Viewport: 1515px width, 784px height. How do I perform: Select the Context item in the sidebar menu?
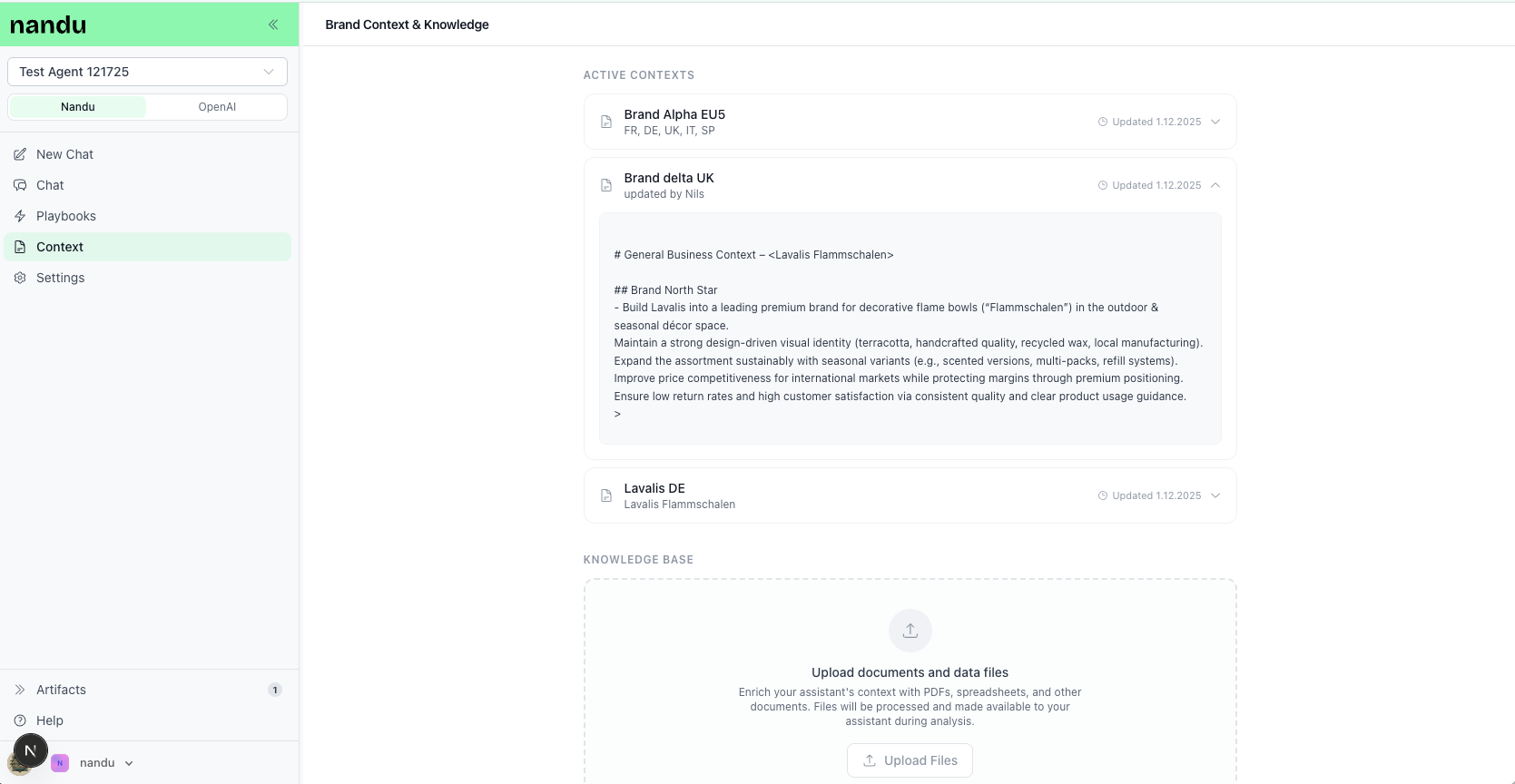point(60,247)
